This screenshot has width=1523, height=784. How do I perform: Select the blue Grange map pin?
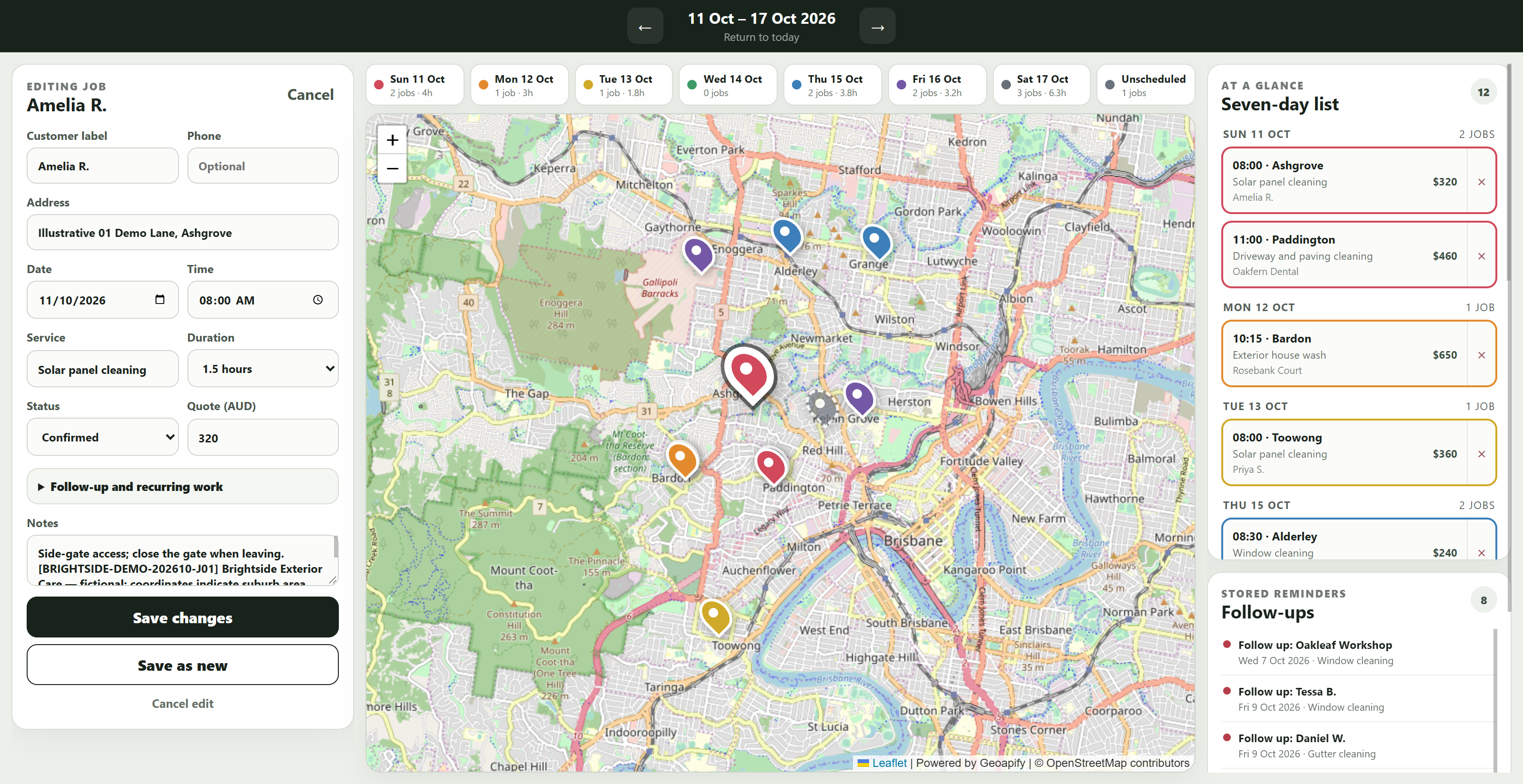(x=876, y=241)
